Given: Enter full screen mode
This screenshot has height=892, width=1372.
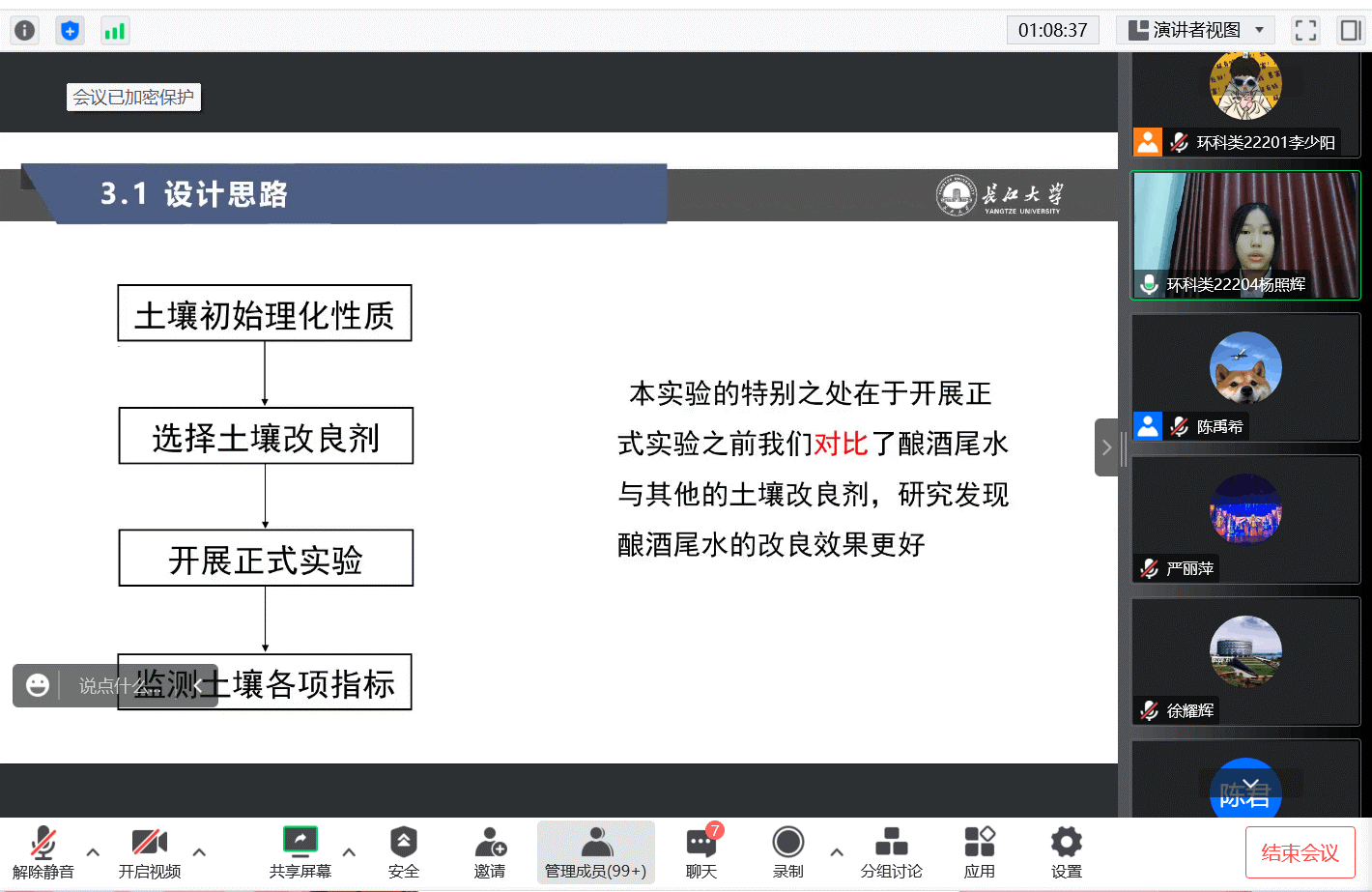Looking at the screenshot, I should [1305, 31].
